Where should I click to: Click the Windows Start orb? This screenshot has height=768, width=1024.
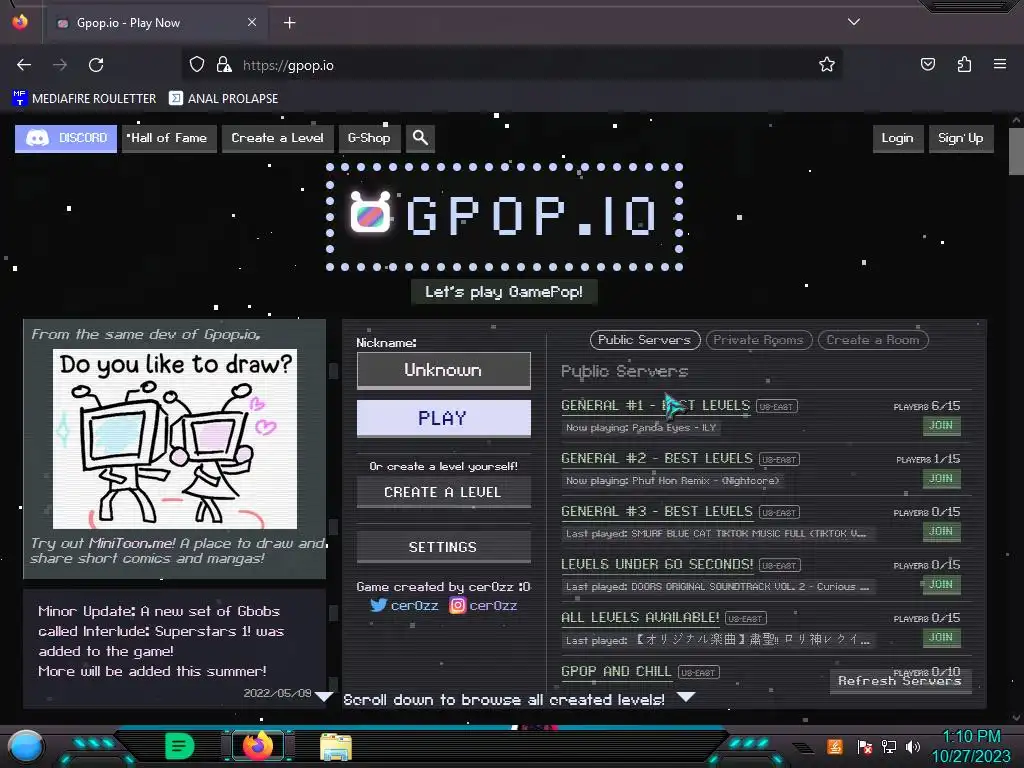(x=25, y=746)
